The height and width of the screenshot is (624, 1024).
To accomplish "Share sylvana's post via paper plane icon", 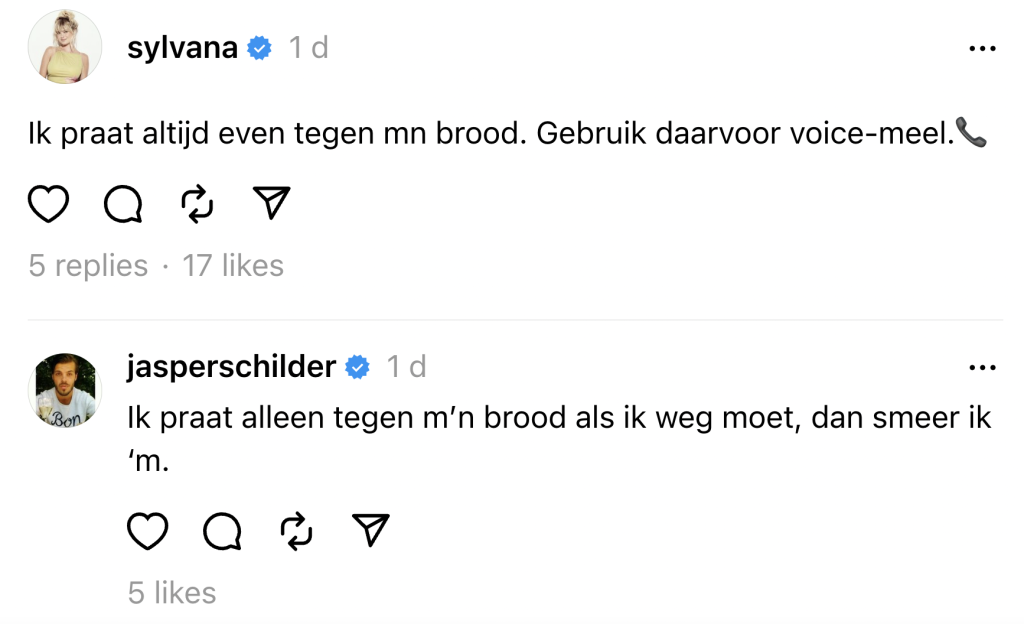I will point(271,204).
